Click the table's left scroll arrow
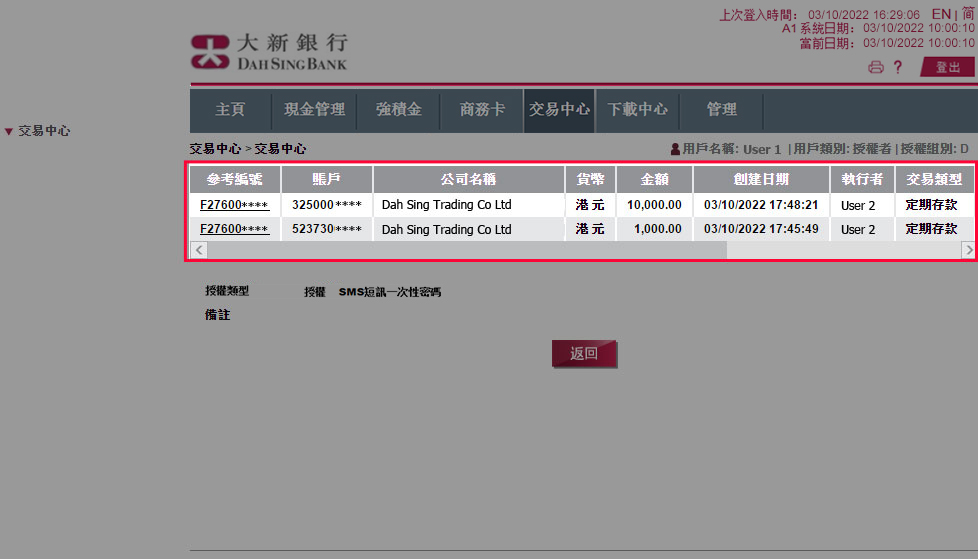978x559 pixels. (198, 250)
